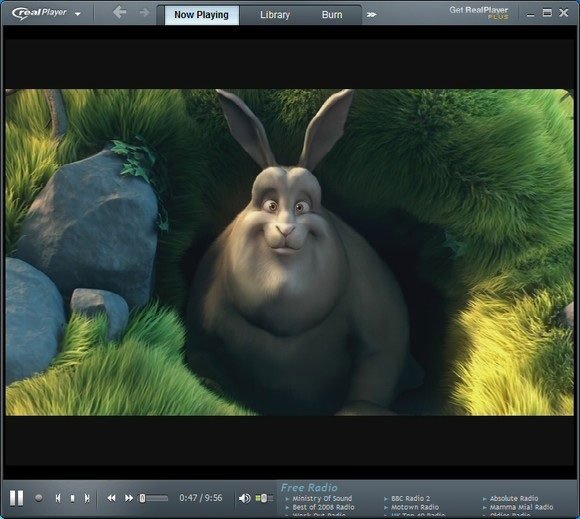Click the volume level slider

click(264, 498)
